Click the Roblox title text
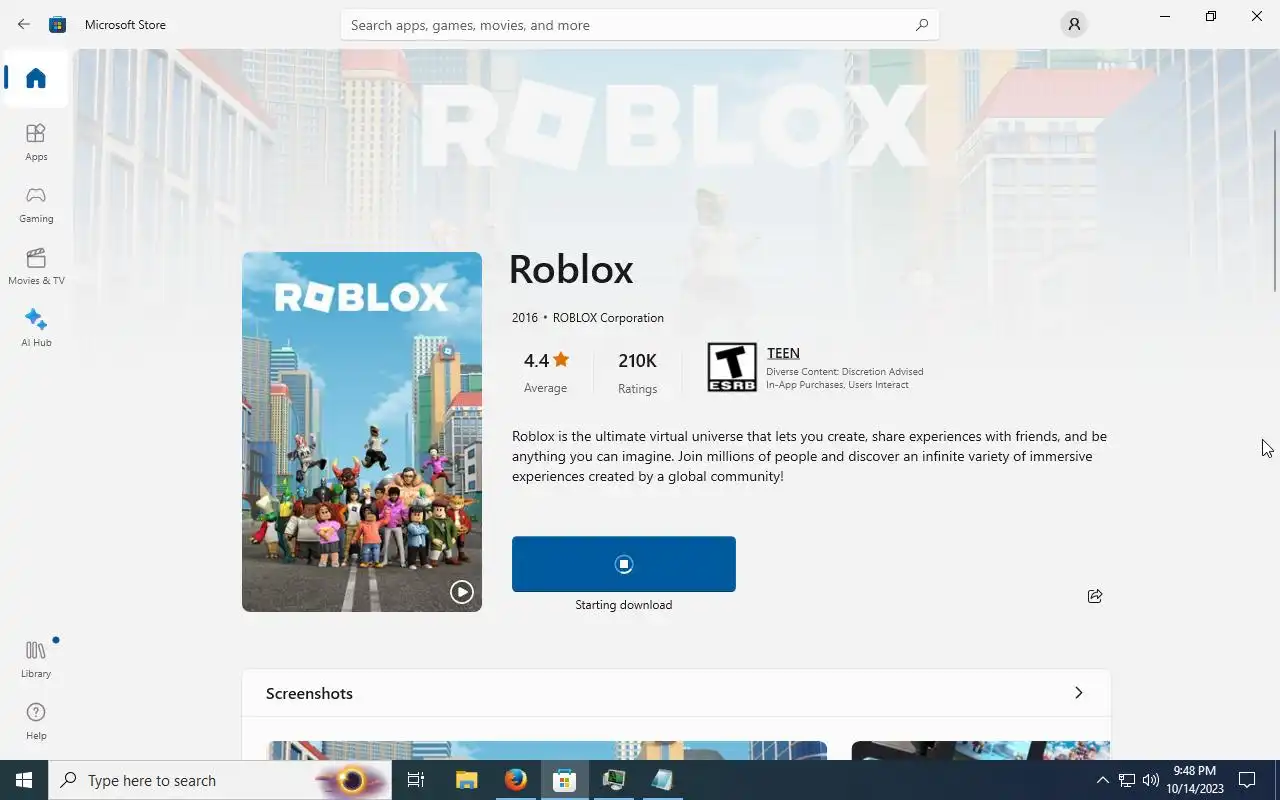The width and height of the screenshot is (1280, 800). pos(571,269)
